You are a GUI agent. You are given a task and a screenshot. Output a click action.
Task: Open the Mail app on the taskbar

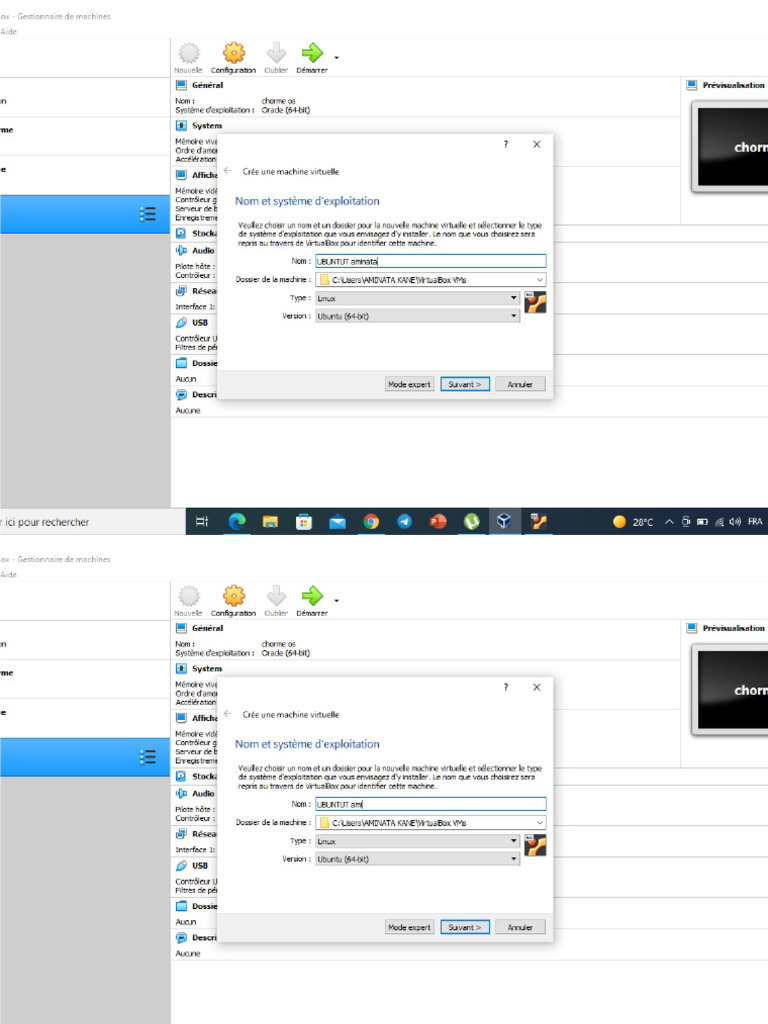click(338, 521)
